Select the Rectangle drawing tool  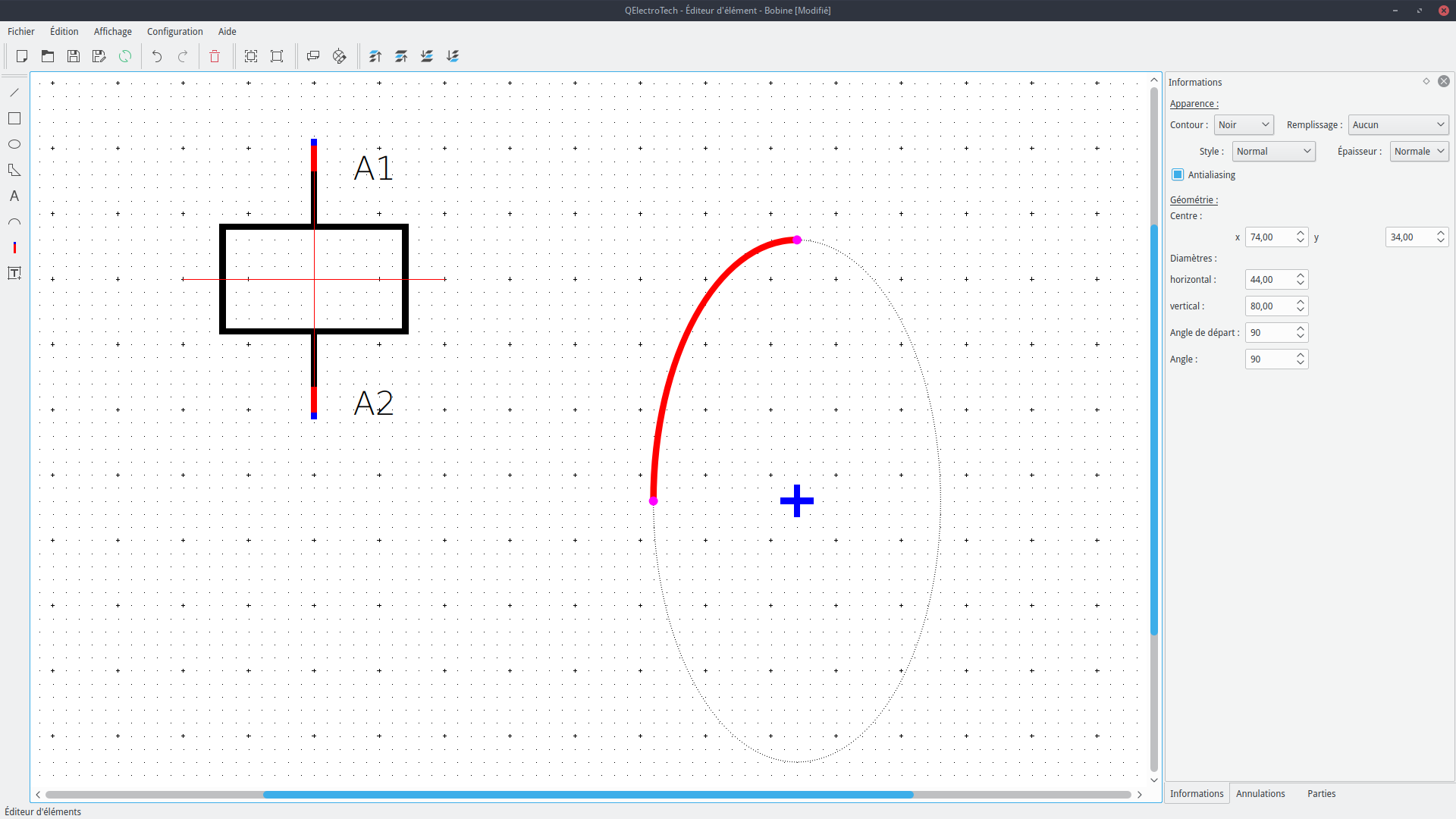pos(14,118)
